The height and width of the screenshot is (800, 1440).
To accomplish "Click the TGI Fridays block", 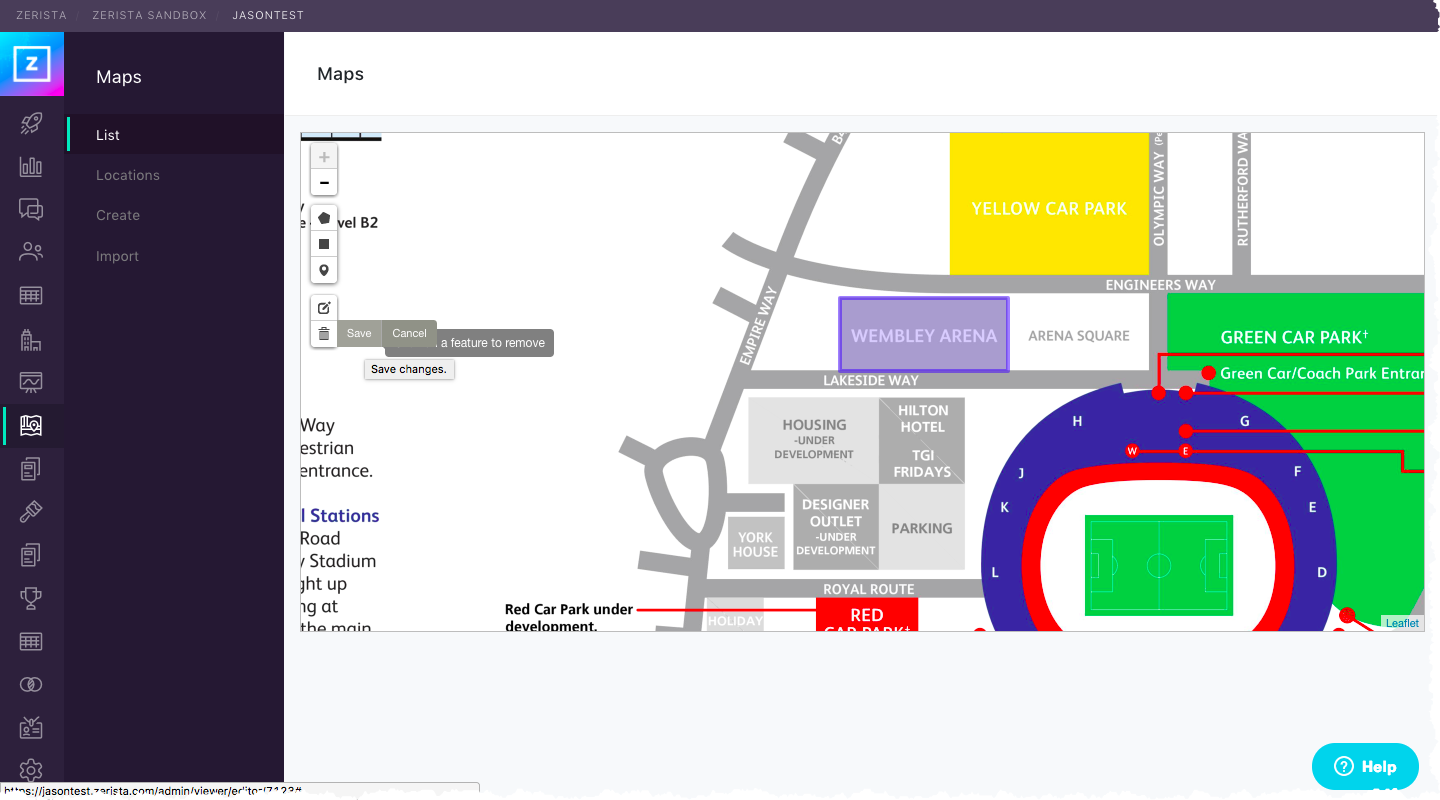I will coord(922,463).
